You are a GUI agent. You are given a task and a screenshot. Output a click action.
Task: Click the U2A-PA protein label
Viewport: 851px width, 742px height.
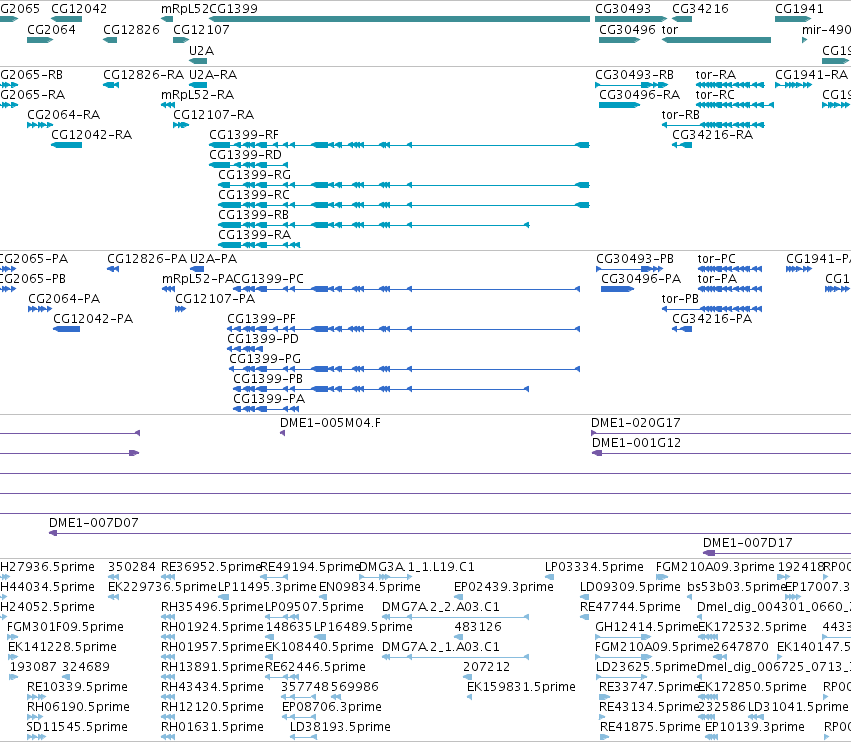[x=213, y=258]
